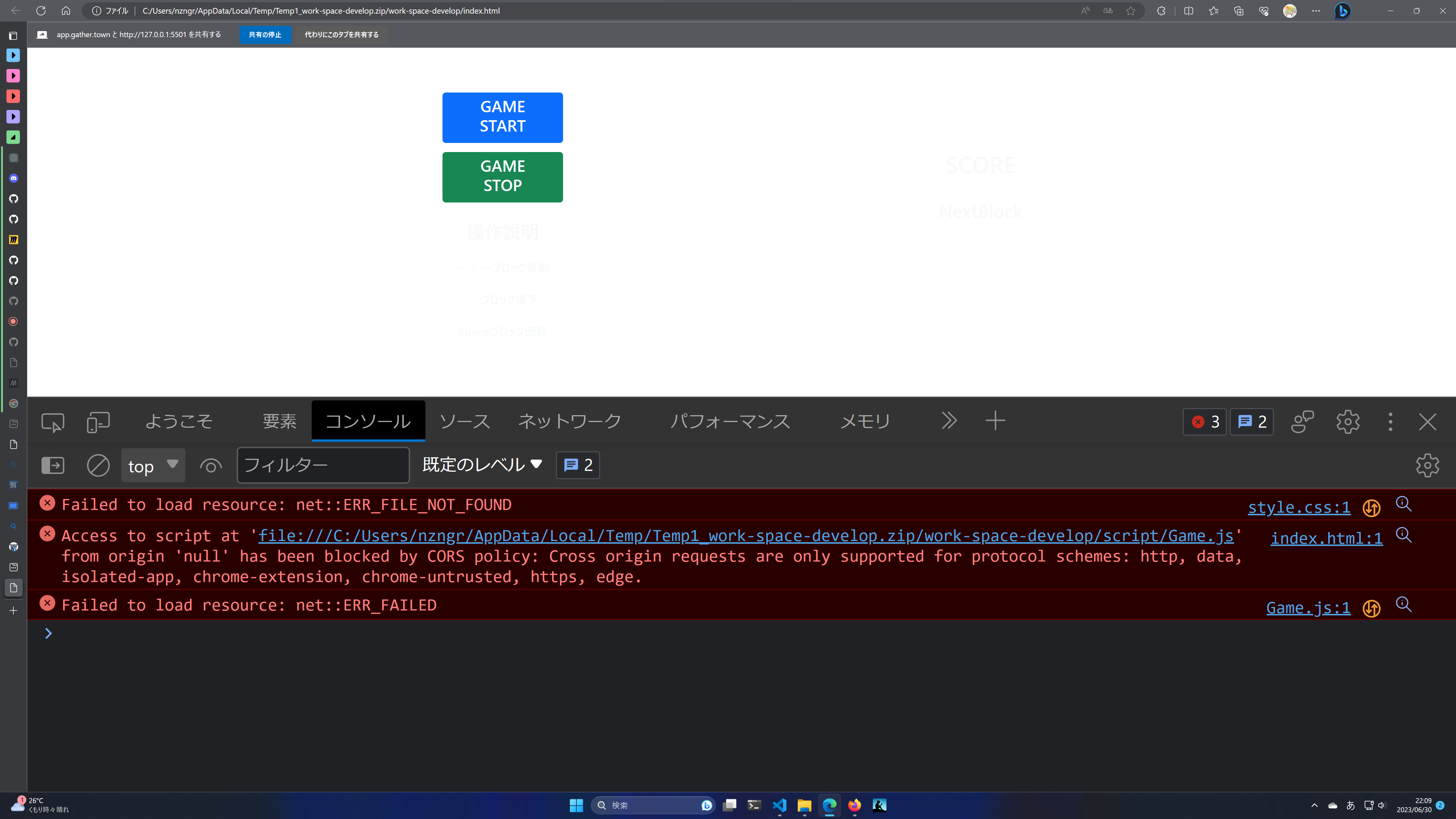Clear the console messages
Image resolution: width=1456 pixels, height=819 pixels.
click(x=98, y=465)
